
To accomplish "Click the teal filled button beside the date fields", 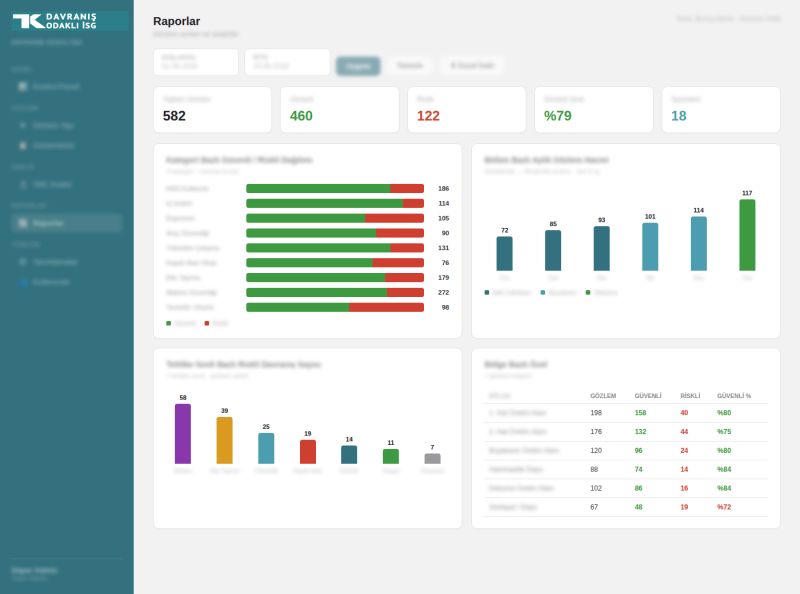I will [x=358, y=66].
